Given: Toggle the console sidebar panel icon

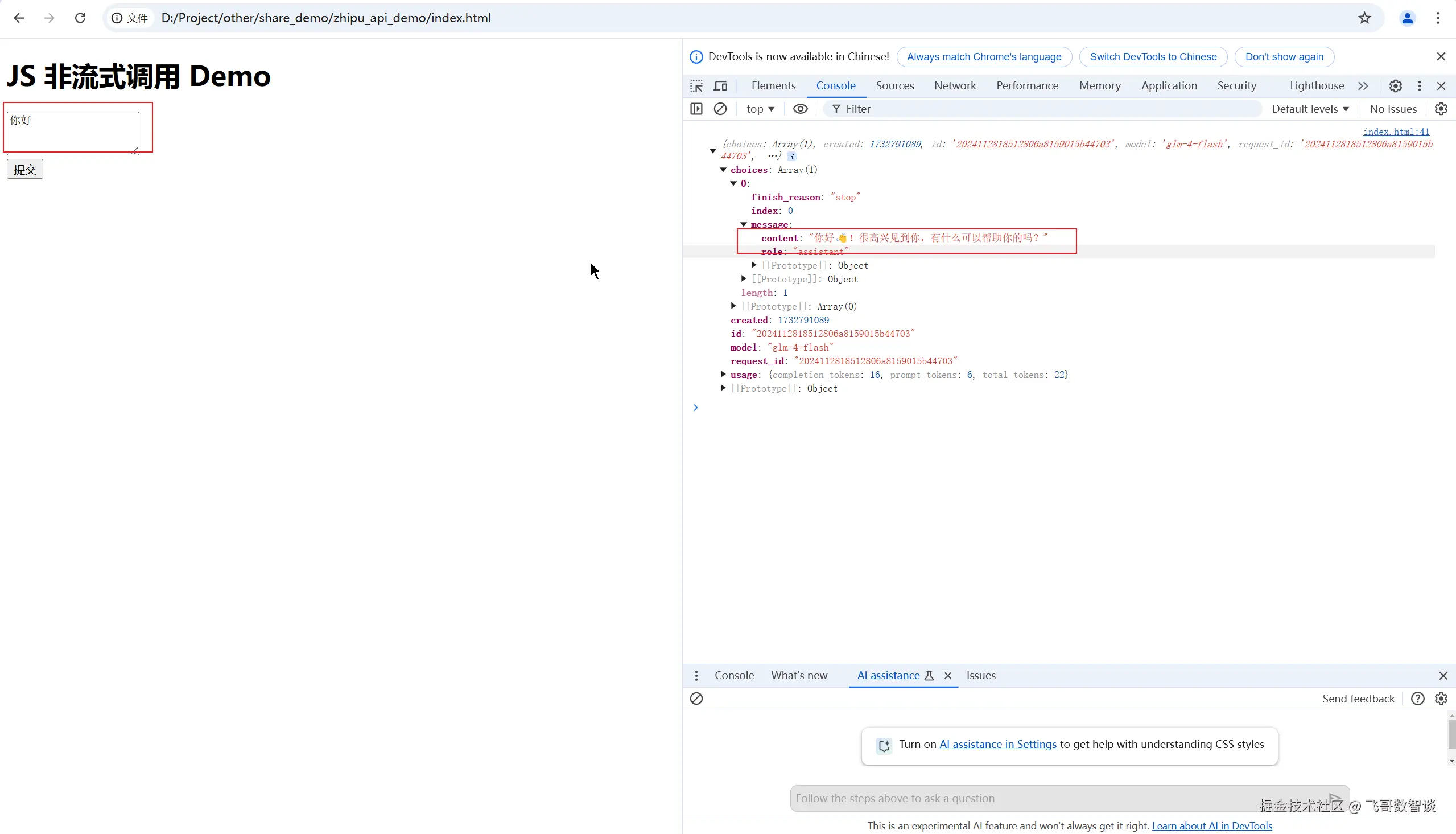Looking at the screenshot, I should pos(696,109).
